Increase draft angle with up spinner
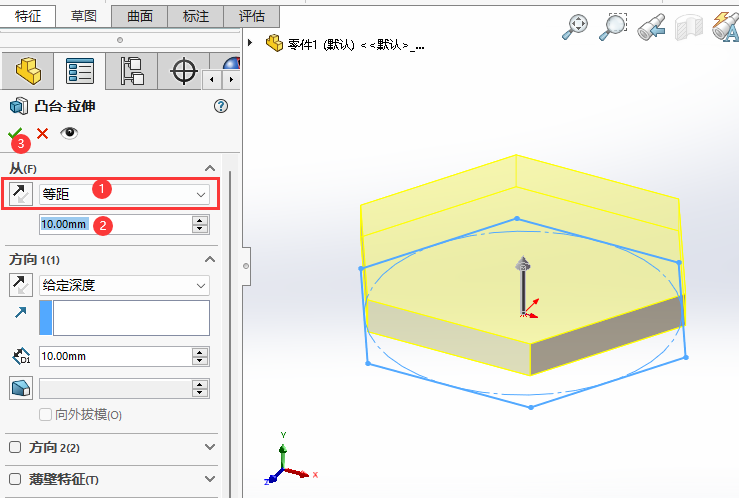Viewport: 739px width, 498px height. pyautogui.click(x=200, y=384)
